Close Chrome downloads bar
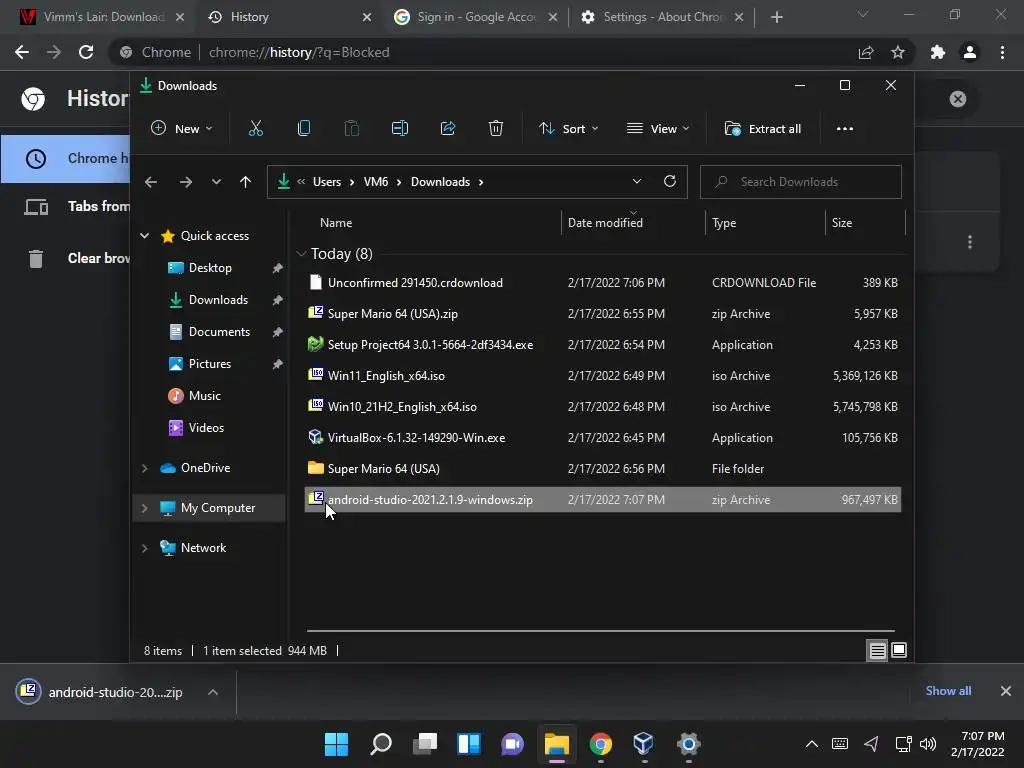The image size is (1024, 768). [x=1006, y=691]
